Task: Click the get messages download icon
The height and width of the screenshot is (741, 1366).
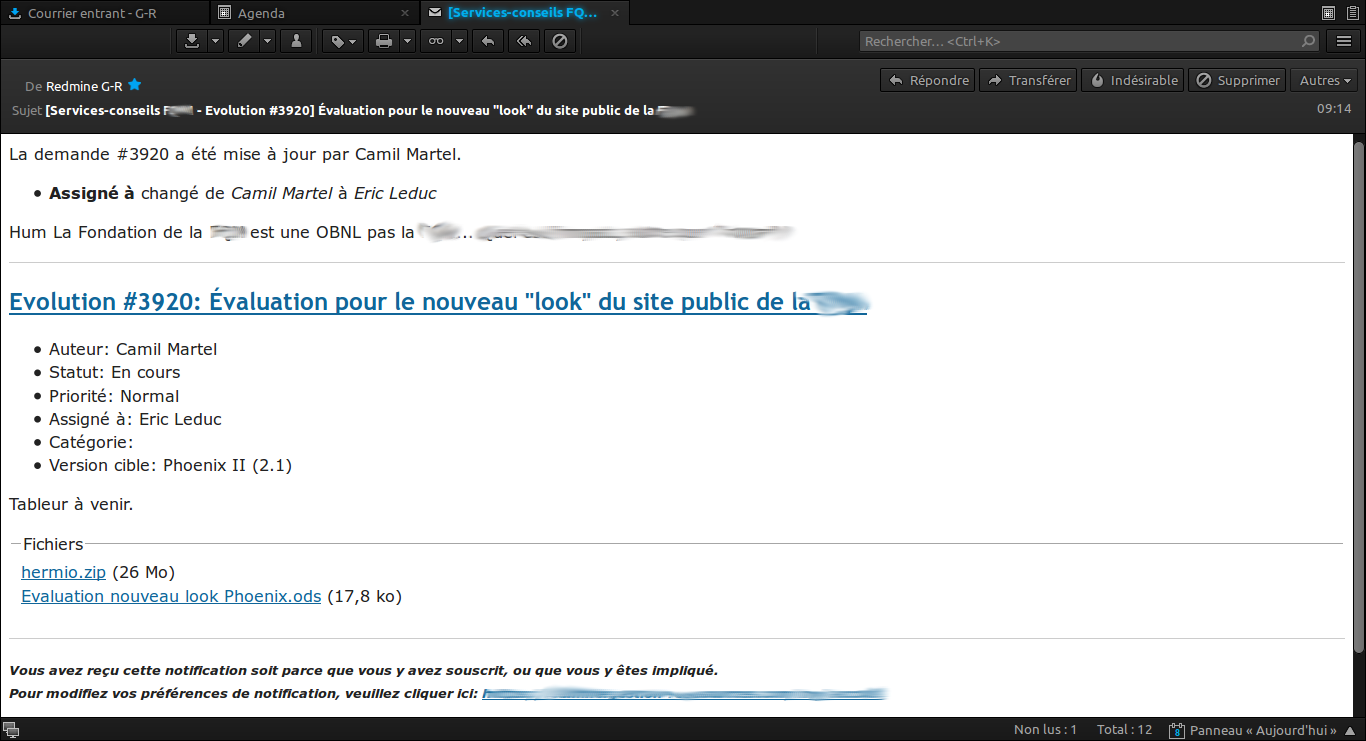Action: pyautogui.click(x=191, y=41)
